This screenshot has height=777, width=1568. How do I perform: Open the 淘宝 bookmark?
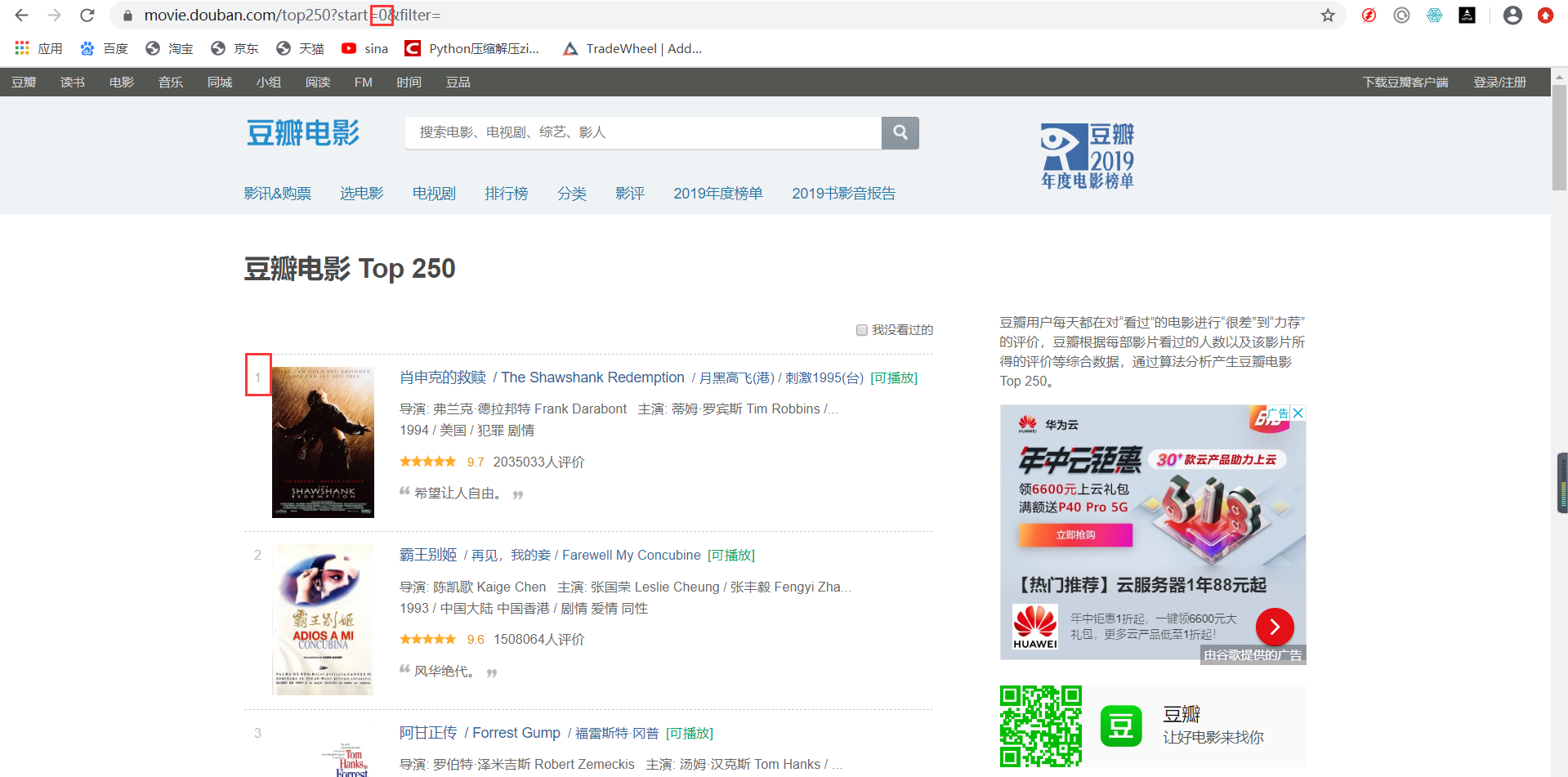point(169,48)
